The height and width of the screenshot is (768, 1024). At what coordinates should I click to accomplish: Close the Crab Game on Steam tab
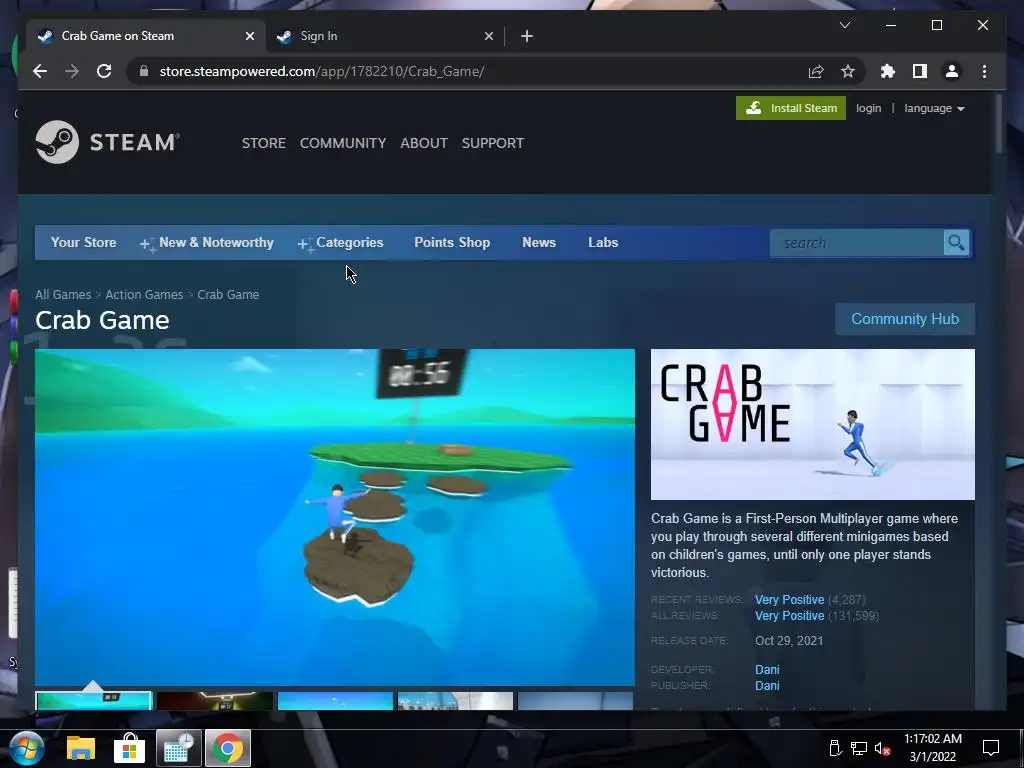[x=249, y=37]
